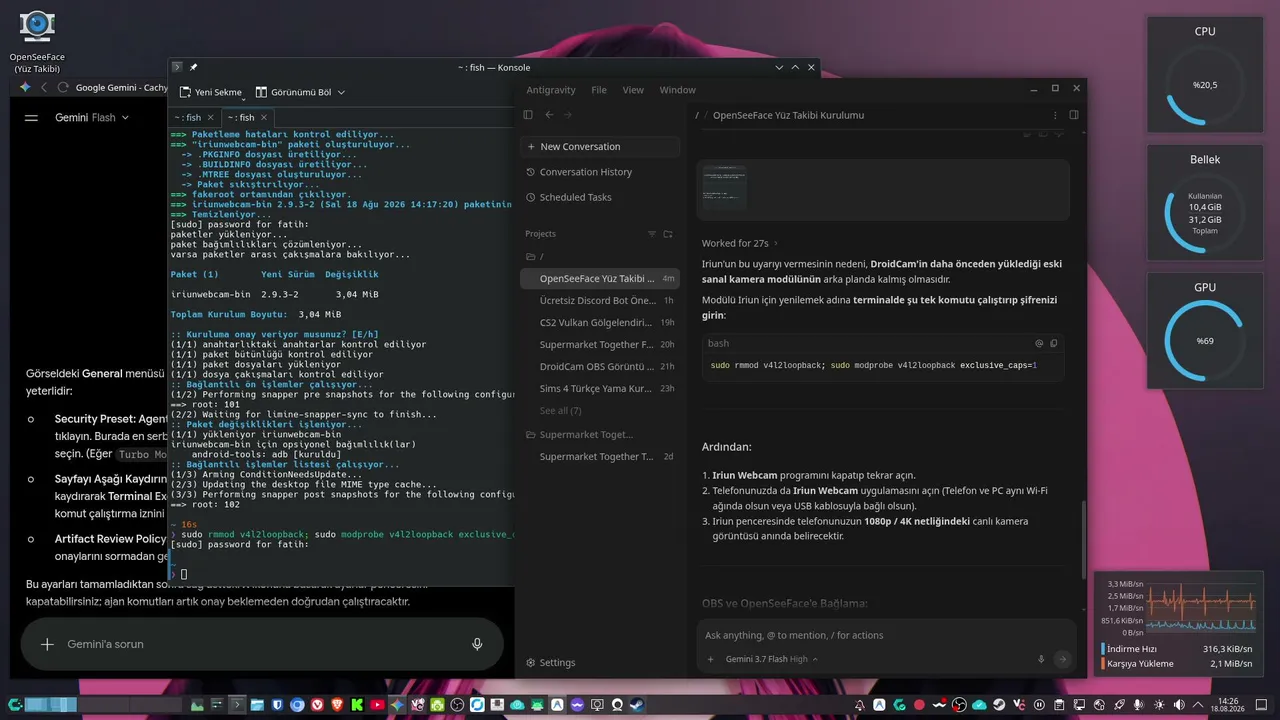This screenshot has width=1280, height=720.
Task: Open the Antigravity menu
Action: pos(551,90)
